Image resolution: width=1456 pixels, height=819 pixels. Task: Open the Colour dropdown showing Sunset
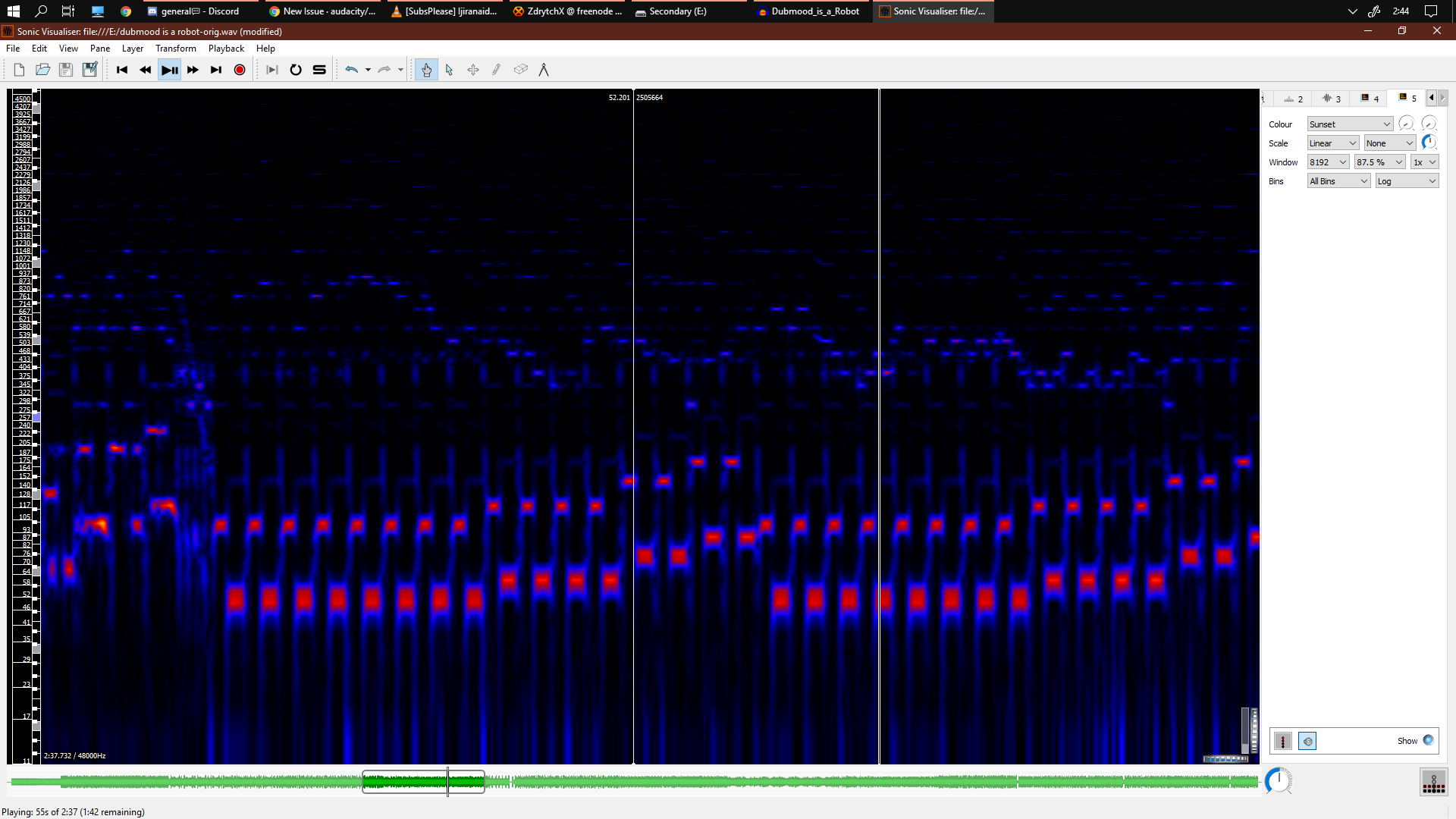1349,124
